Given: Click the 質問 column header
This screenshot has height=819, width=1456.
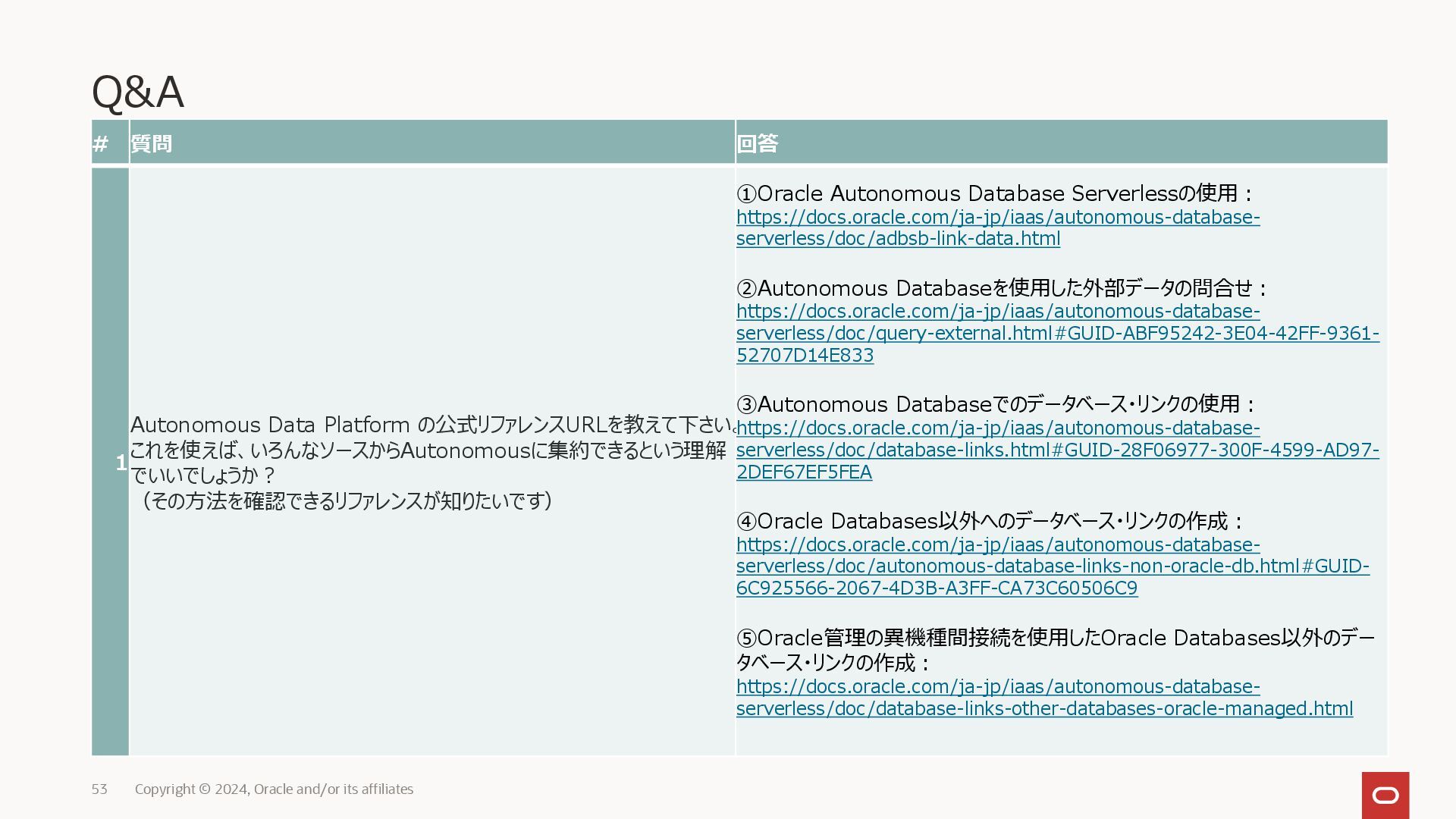Looking at the screenshot, I should click(431, 143).
